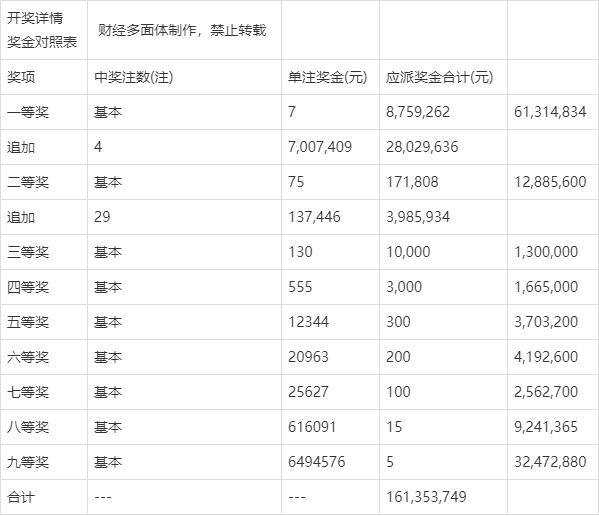Select the 一等奖 row label
The height and width of the screenshot is (516, 599).
tap(28, 112)
